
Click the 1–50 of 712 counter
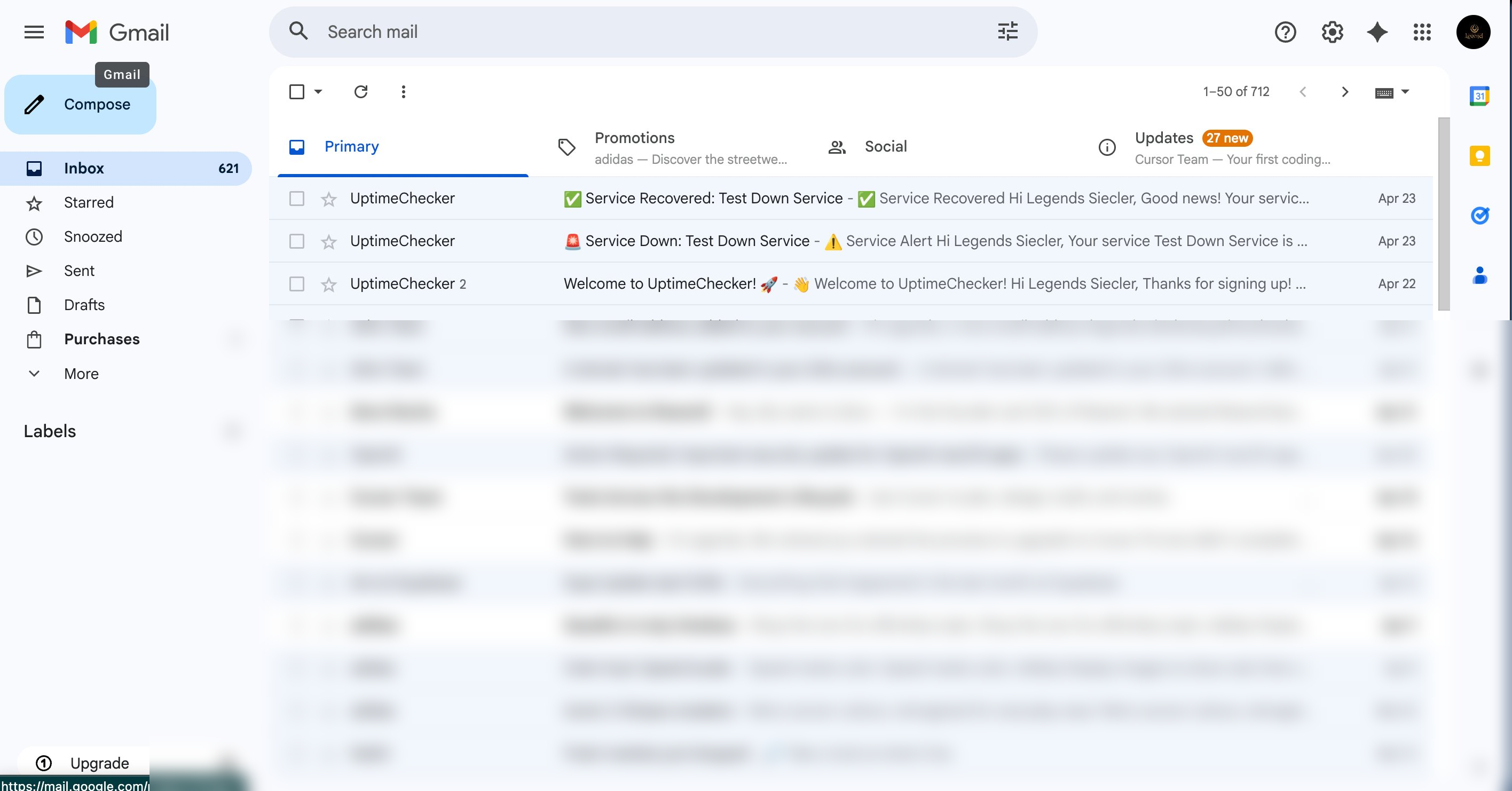tap(1236, 92)
